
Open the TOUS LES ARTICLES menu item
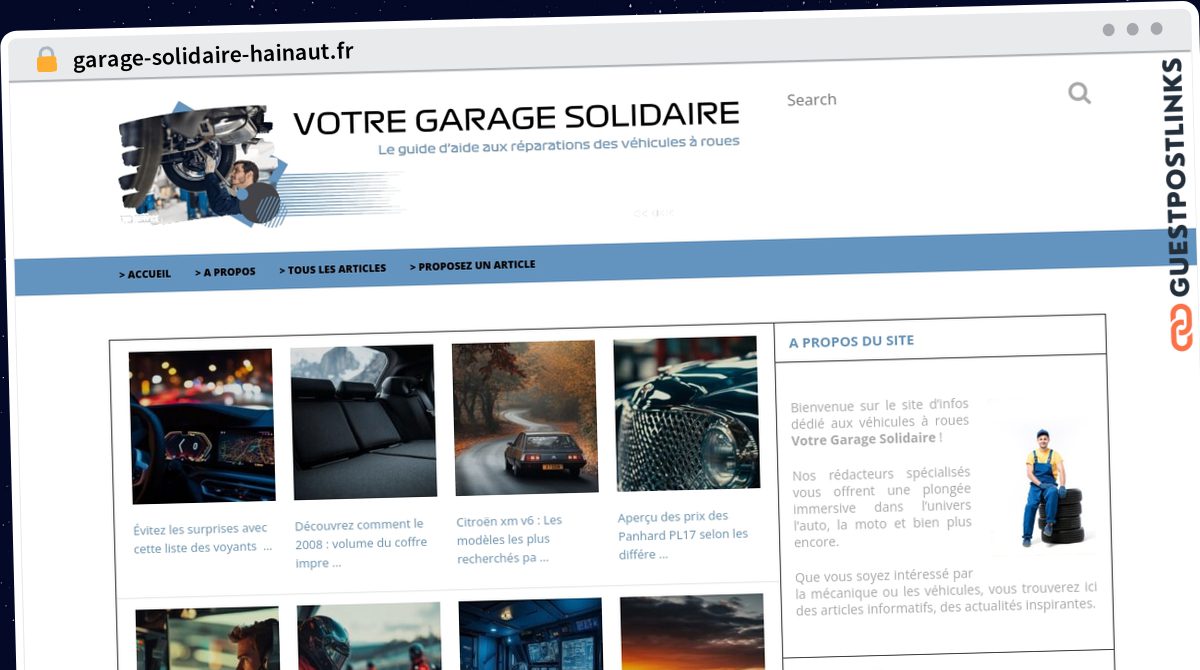(x=332, y=269)
